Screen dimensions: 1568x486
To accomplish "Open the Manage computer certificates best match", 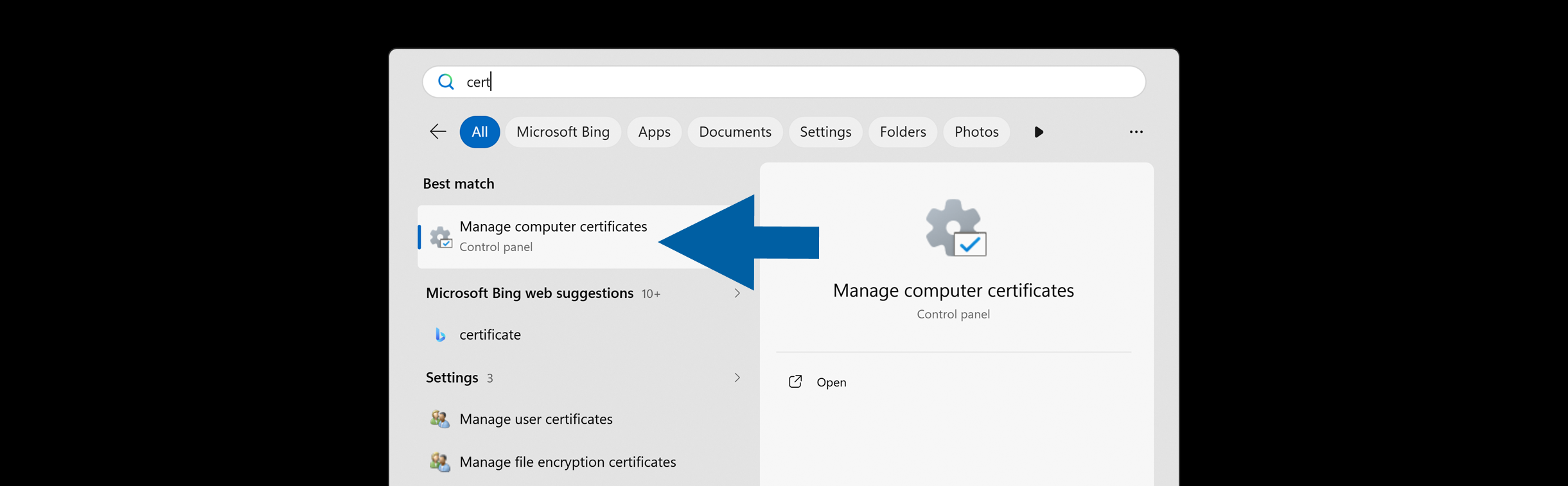I will (585, 236).
